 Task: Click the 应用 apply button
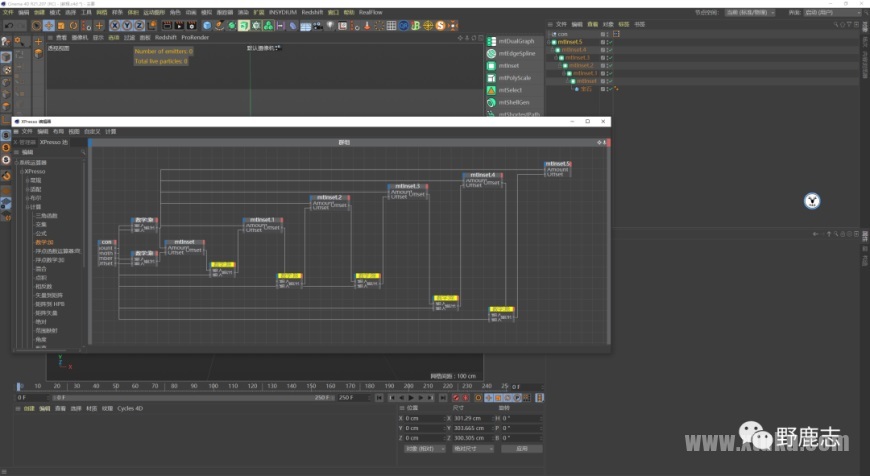pyautogui.click(x=522, y=449)
